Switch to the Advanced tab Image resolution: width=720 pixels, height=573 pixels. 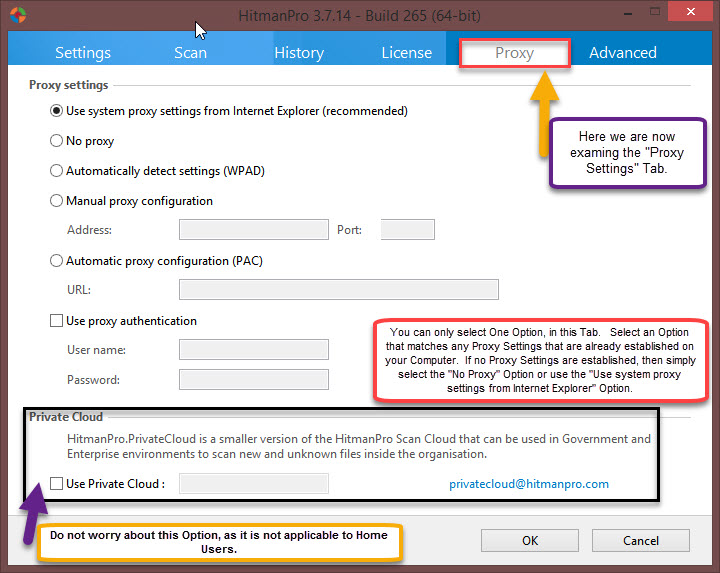pyautogui.click(x=623, y=52)
